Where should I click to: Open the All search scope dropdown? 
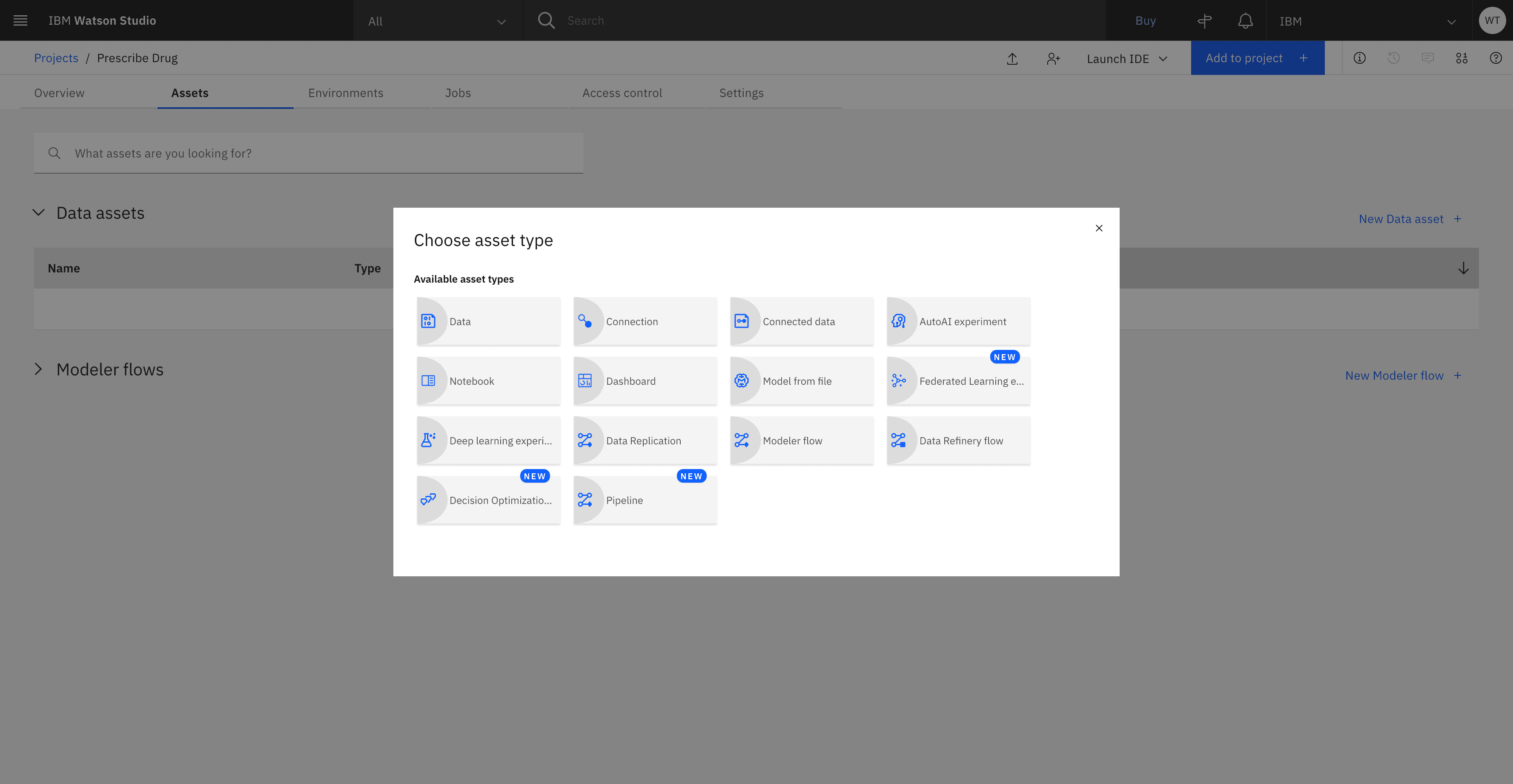[437, 21]
